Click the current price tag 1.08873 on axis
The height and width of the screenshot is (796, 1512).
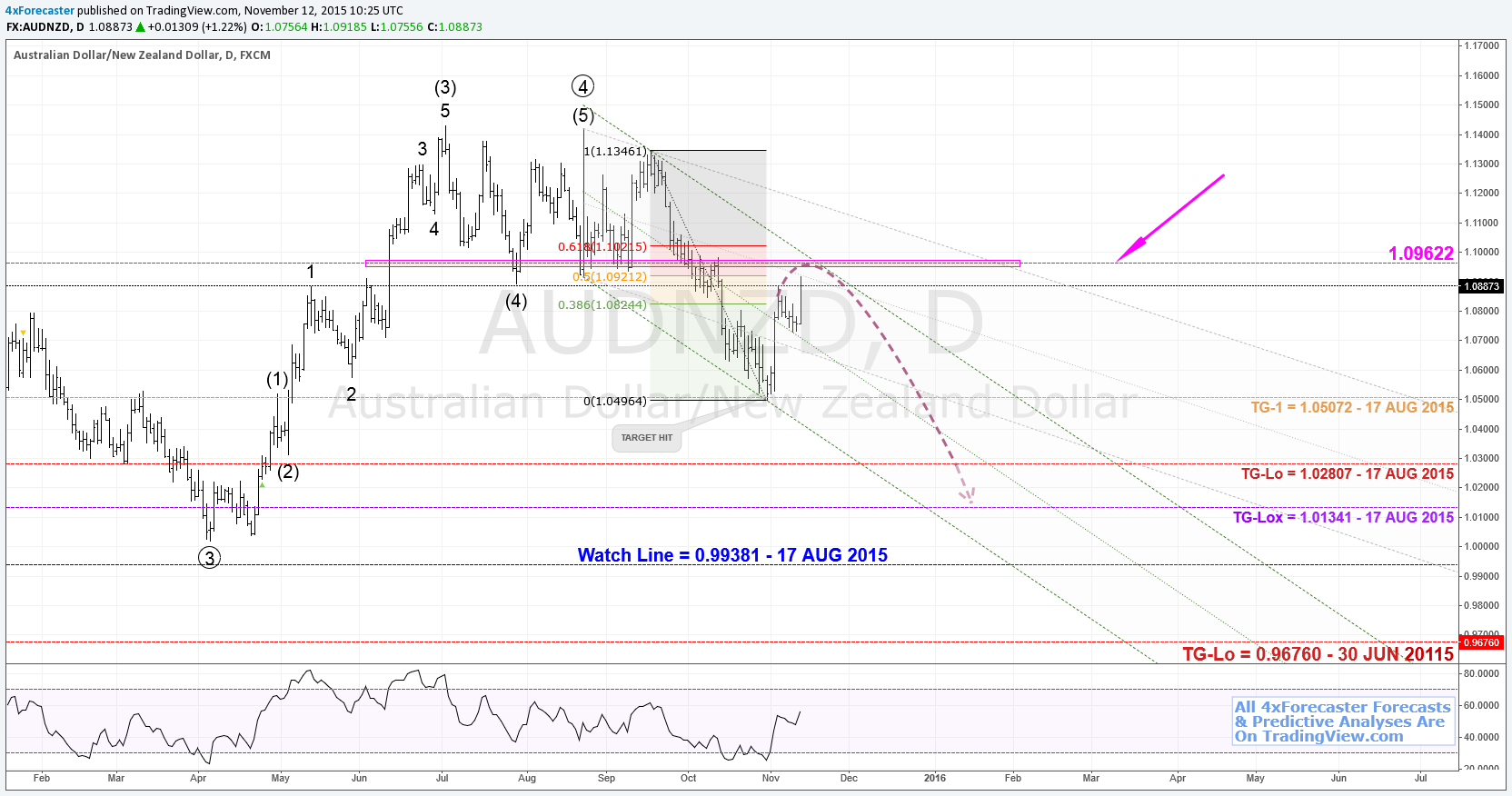coord(1481,286)
